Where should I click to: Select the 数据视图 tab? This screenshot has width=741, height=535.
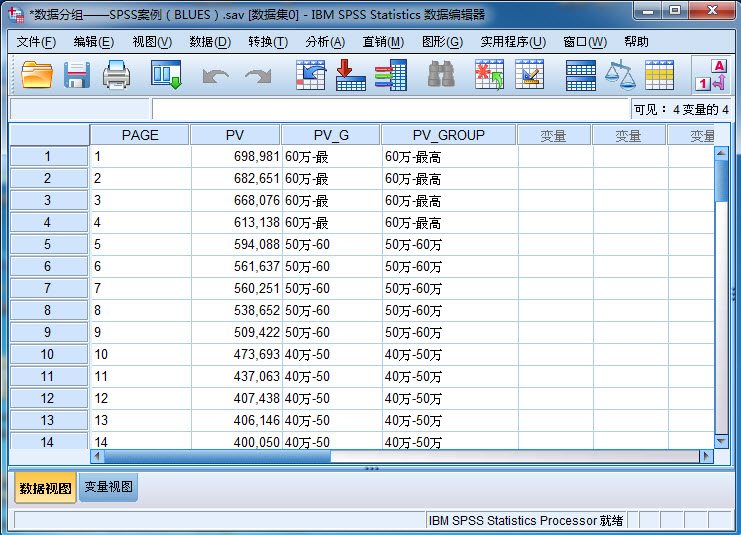(x=45, y=488)
